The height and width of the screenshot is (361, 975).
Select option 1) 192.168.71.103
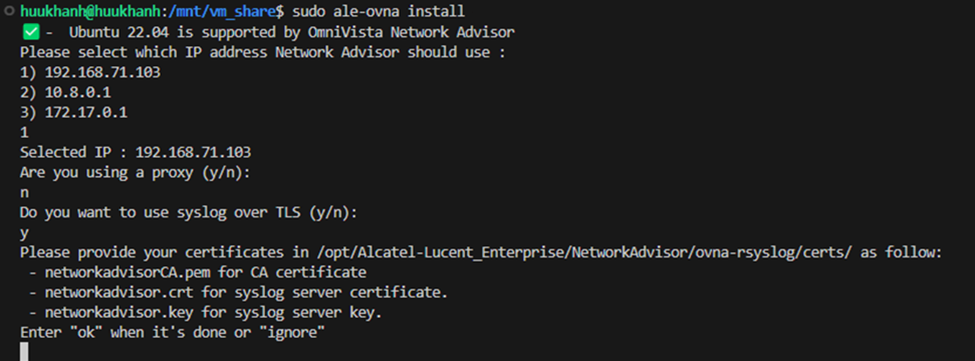90,72
